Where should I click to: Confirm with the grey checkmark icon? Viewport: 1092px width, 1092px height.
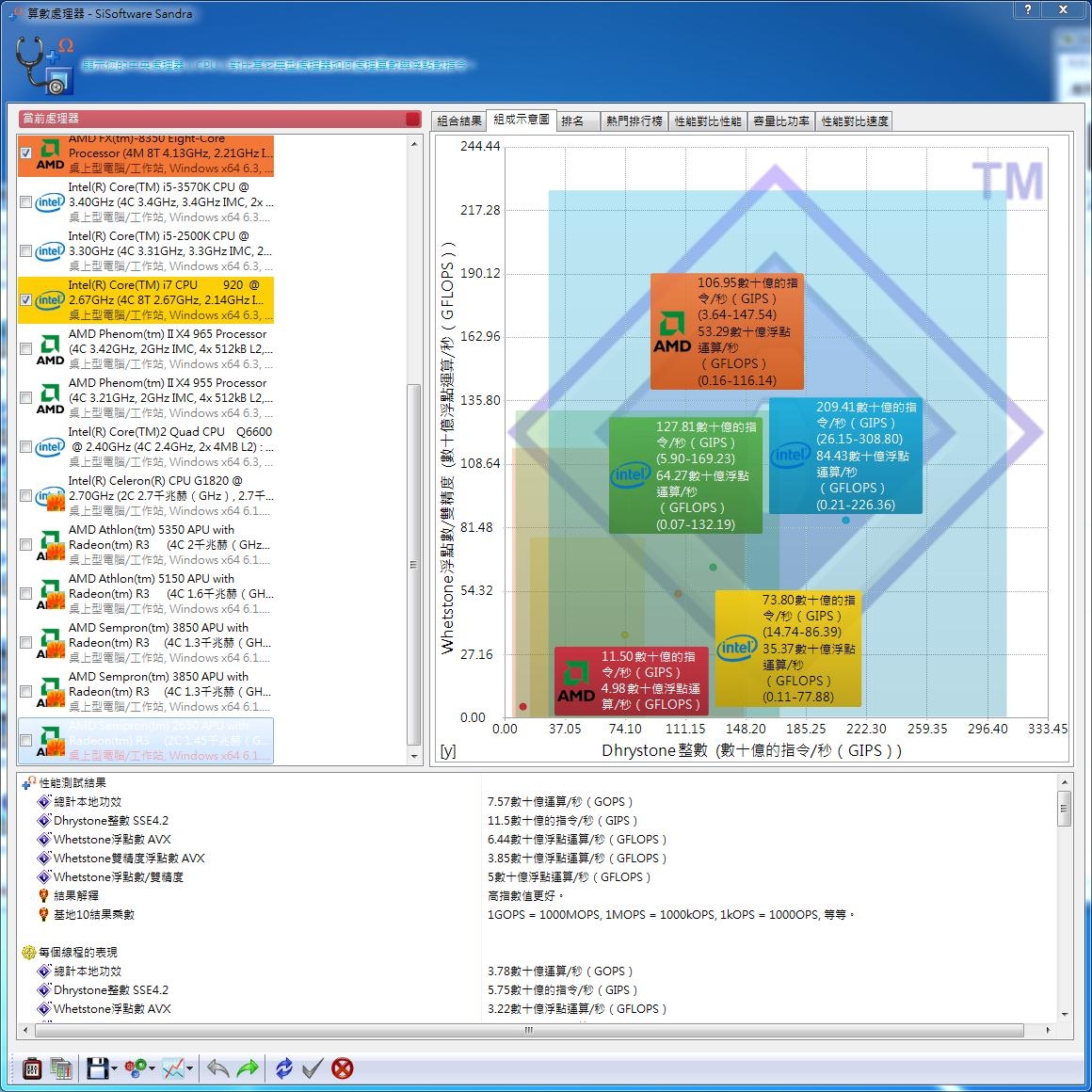312,1068
